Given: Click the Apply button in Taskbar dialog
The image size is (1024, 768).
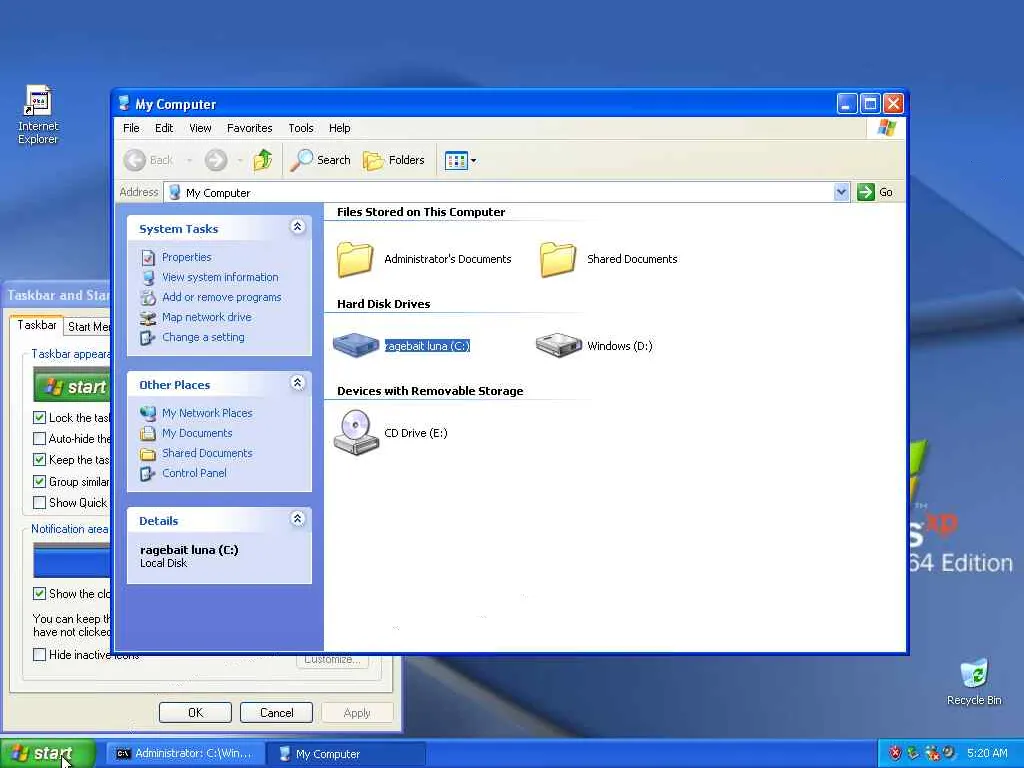Looking at the screenshot, I should pos(357,712).
